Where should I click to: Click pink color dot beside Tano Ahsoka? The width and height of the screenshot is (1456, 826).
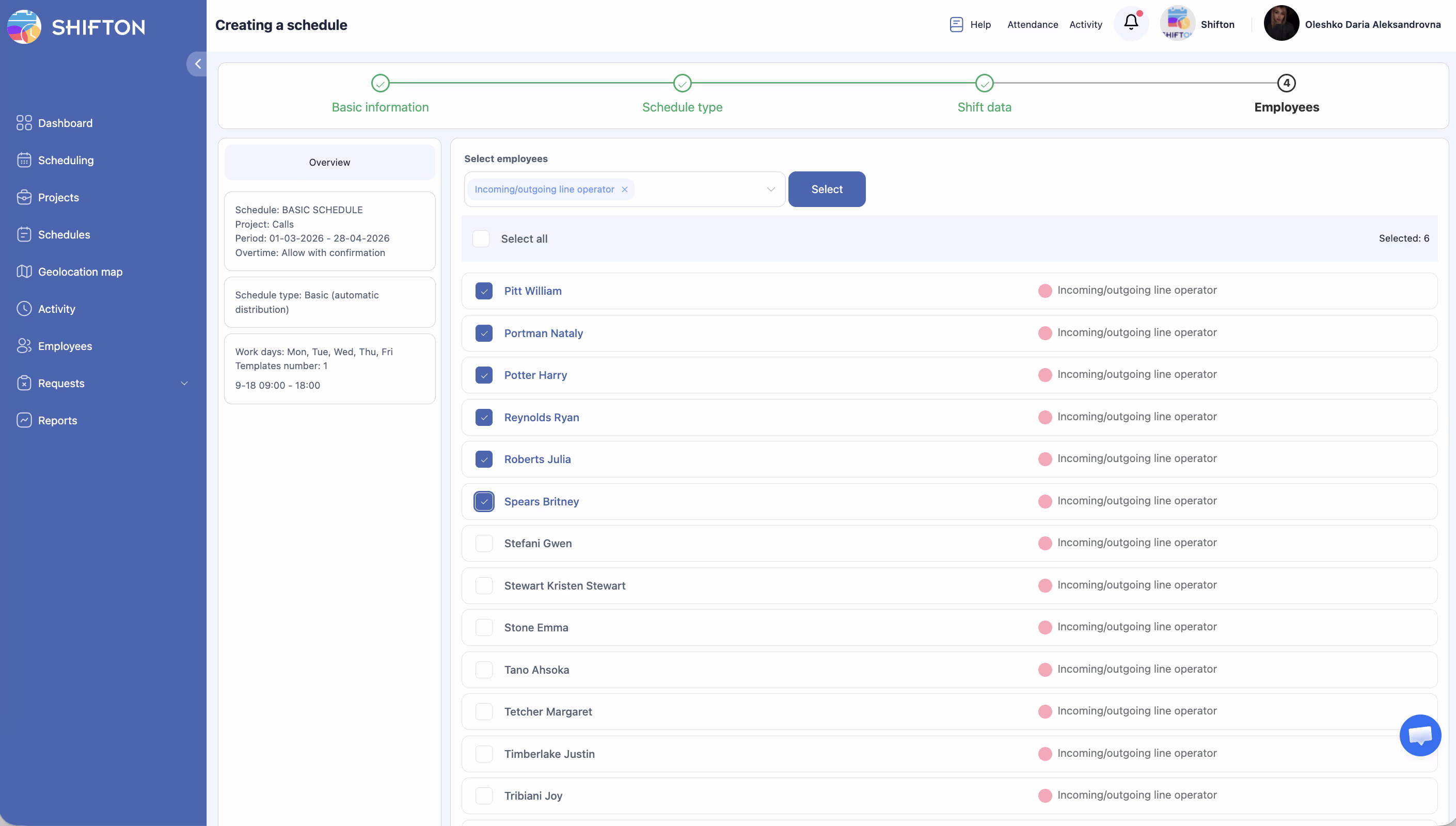(1045, 670)
